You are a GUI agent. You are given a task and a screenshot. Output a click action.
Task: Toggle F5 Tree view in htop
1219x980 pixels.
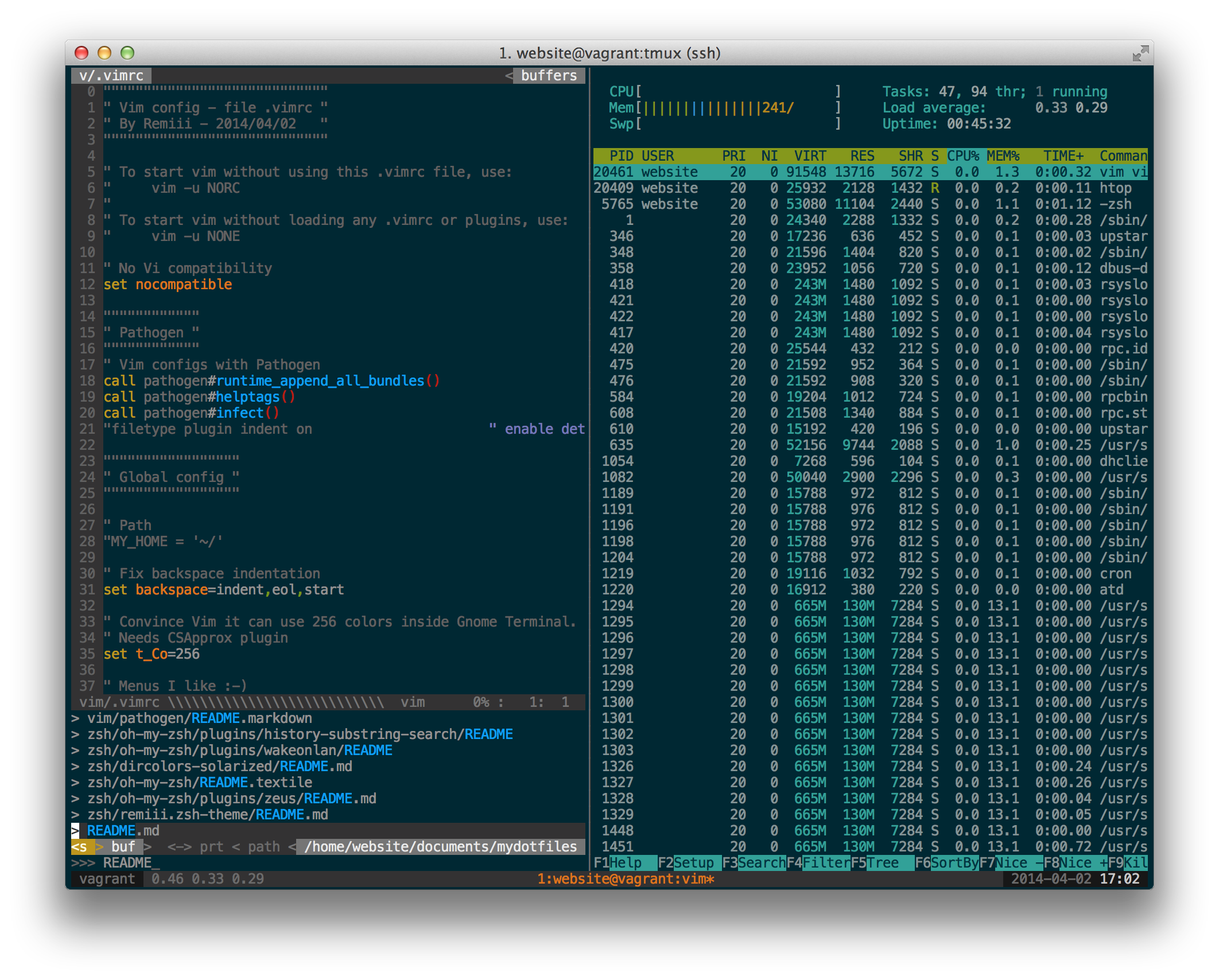(883, 863)
